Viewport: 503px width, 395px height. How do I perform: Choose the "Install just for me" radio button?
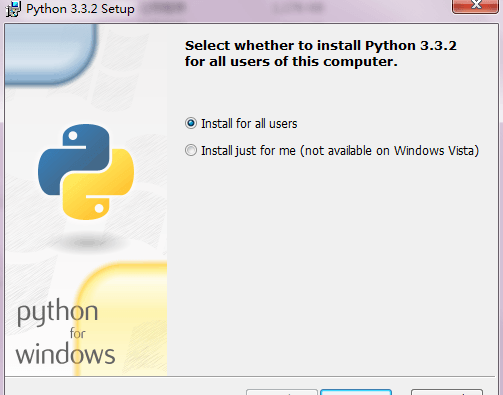click(191, 150)
